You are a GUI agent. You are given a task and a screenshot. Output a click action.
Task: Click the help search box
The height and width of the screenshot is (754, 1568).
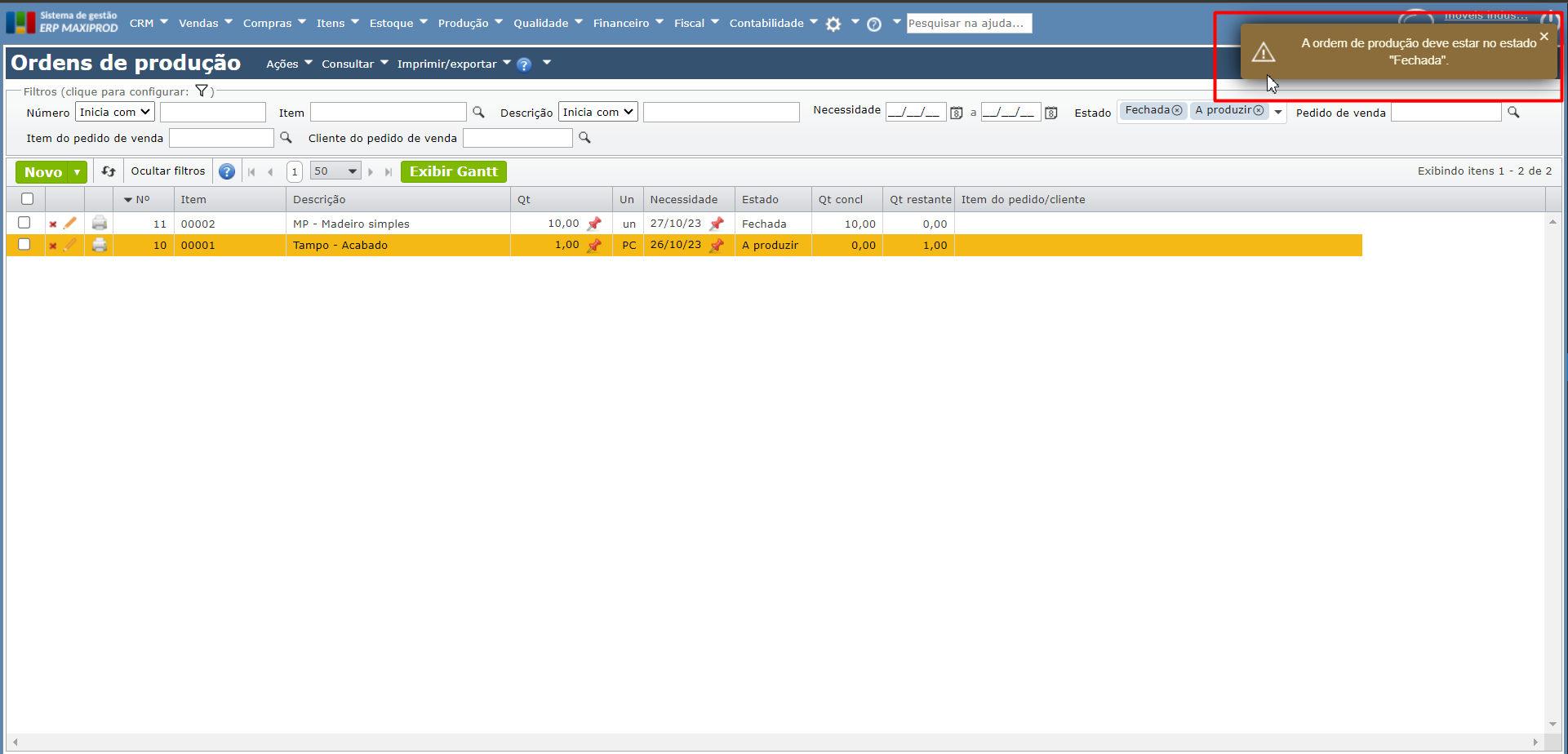pos(970,23)
